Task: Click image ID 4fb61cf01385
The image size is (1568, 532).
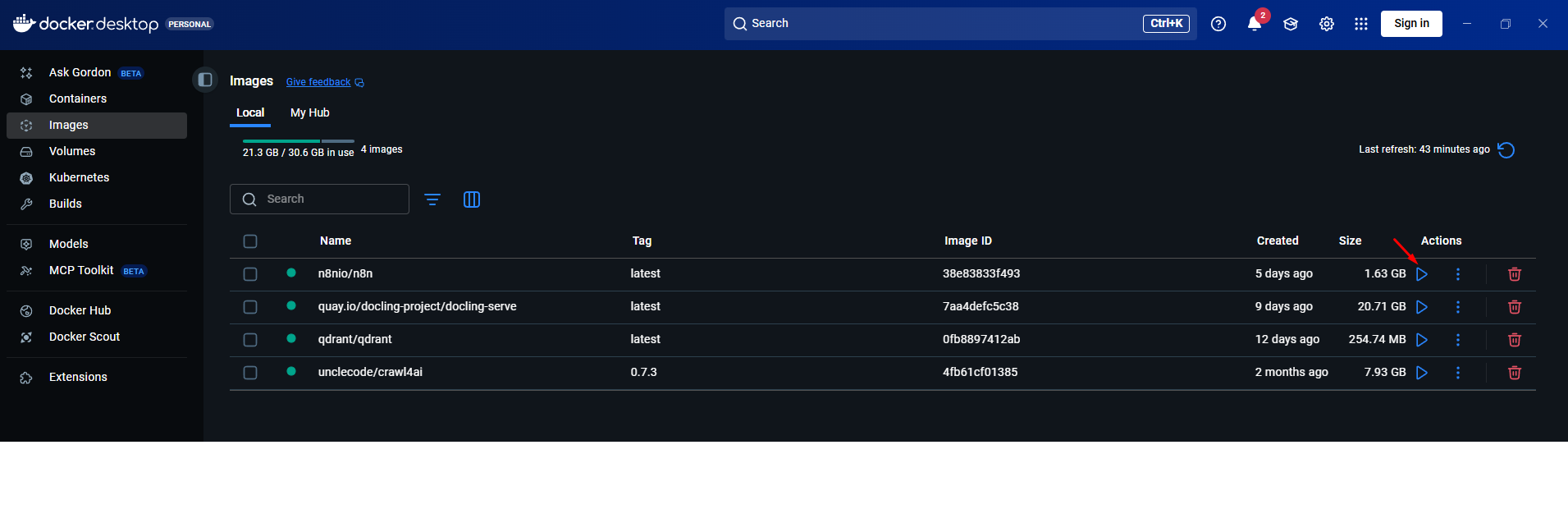Action: point(981,373)
